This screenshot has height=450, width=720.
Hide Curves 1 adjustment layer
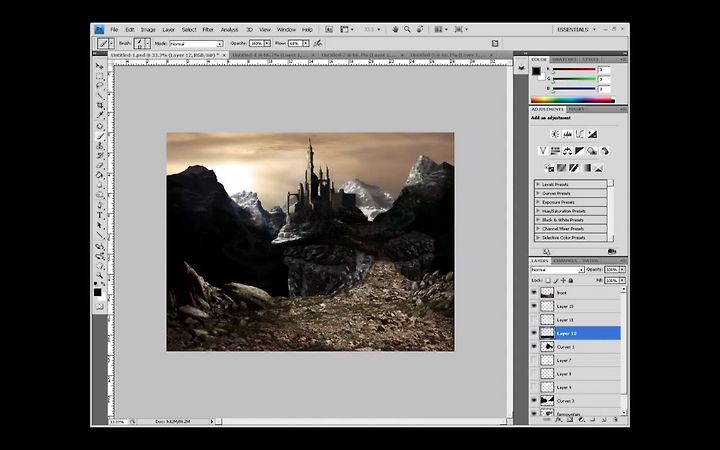pyautogui.click(x=534, y=347)
